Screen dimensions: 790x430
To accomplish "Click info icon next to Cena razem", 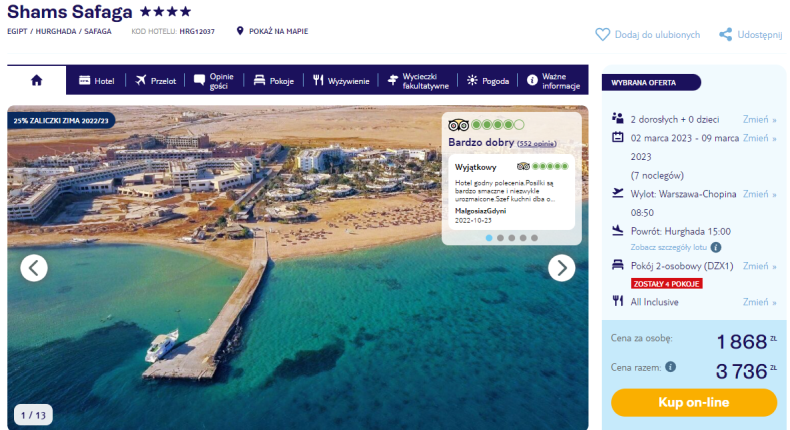I will pyautogui.click(x=670, y=367).
